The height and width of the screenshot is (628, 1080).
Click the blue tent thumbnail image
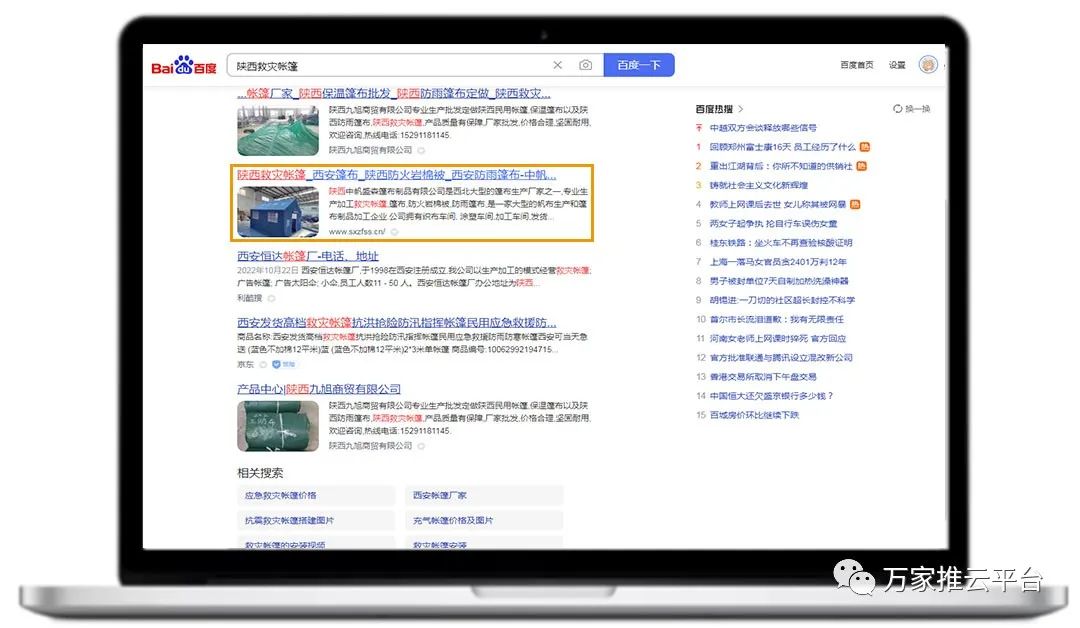coord(278,211)
